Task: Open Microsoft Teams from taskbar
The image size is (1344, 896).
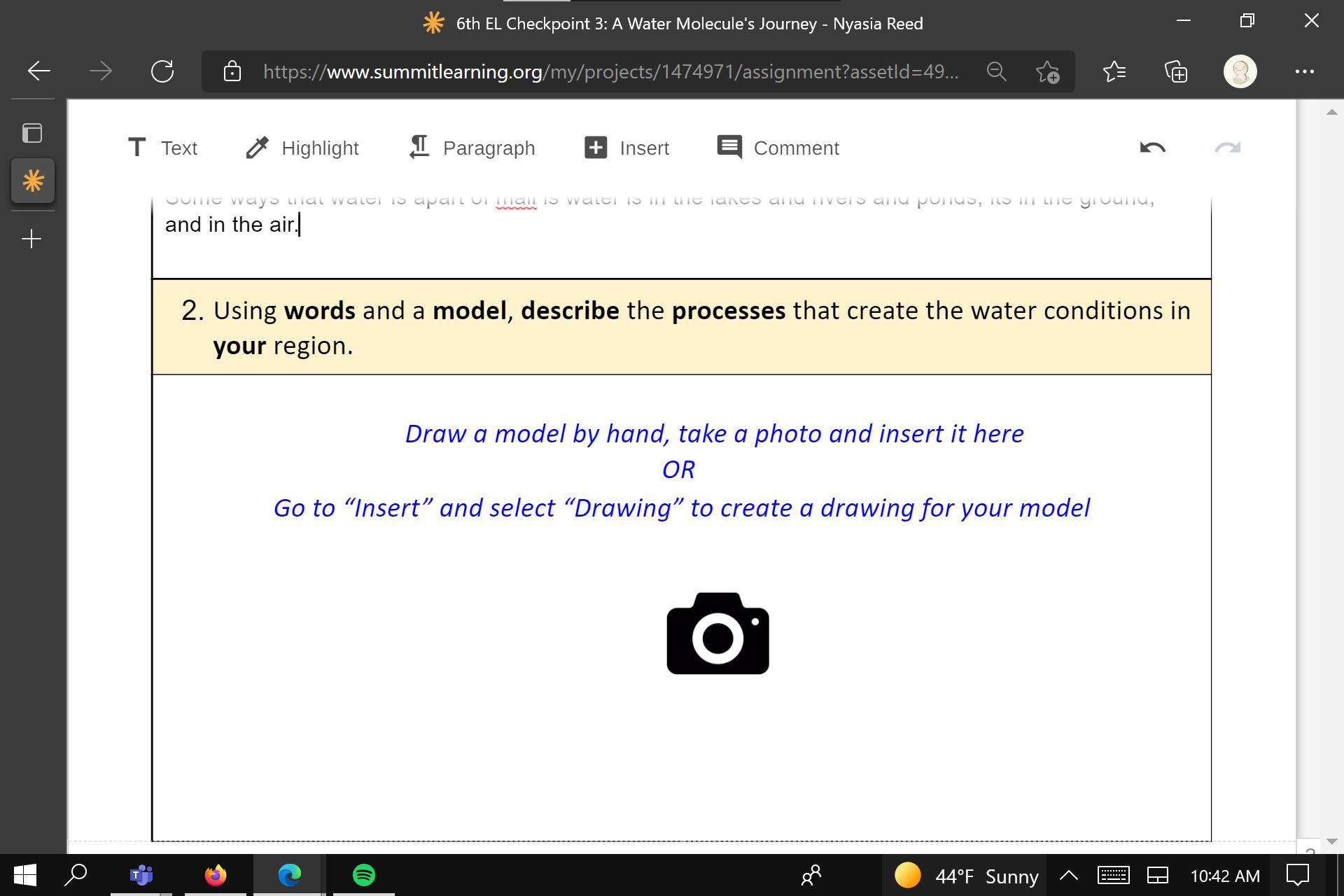Action: 141,875
